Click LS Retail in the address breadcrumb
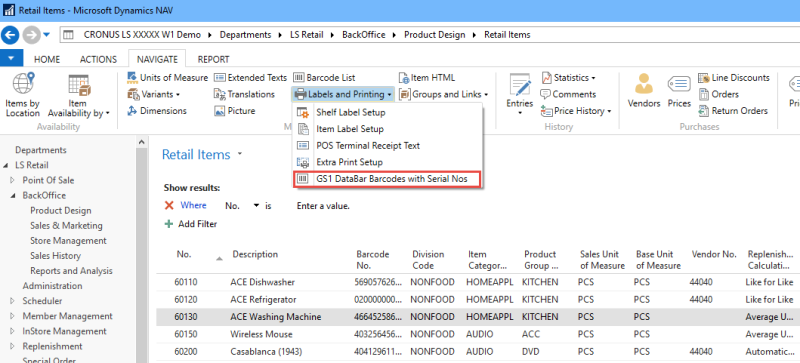800x363 pixels. (307, 35)
